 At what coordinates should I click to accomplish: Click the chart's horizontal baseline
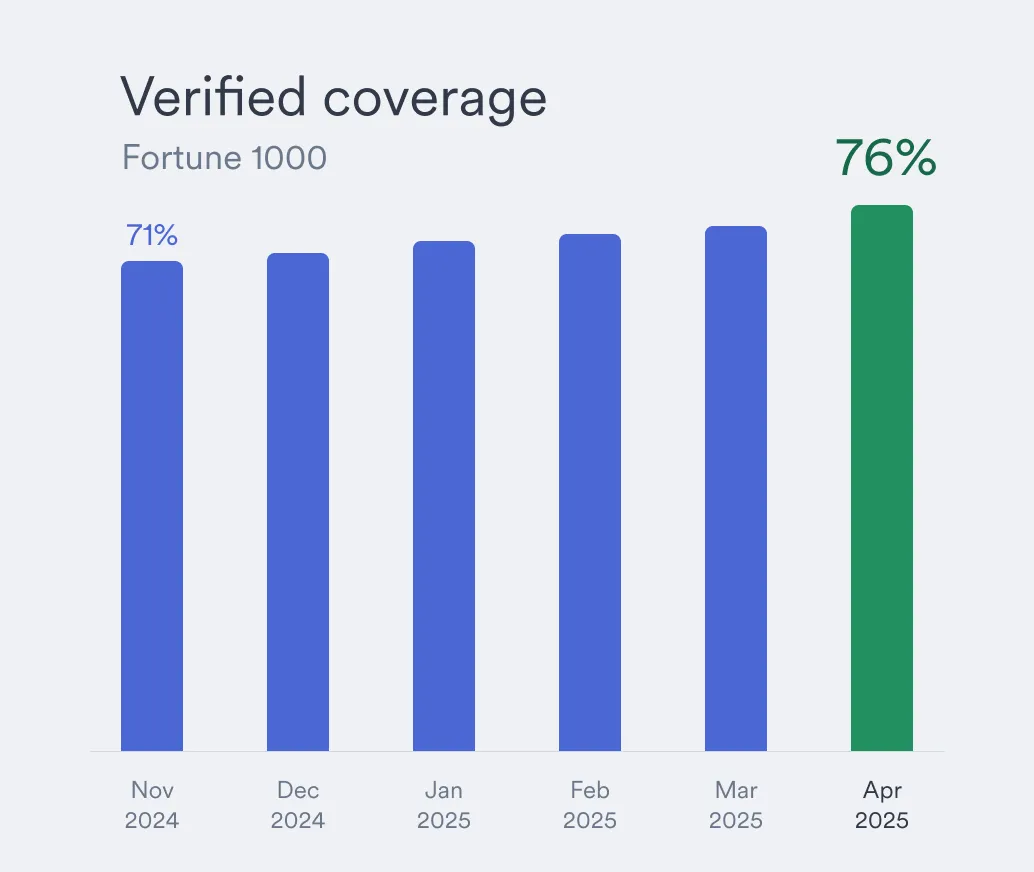pyautogui.click(x=518, y=751)
